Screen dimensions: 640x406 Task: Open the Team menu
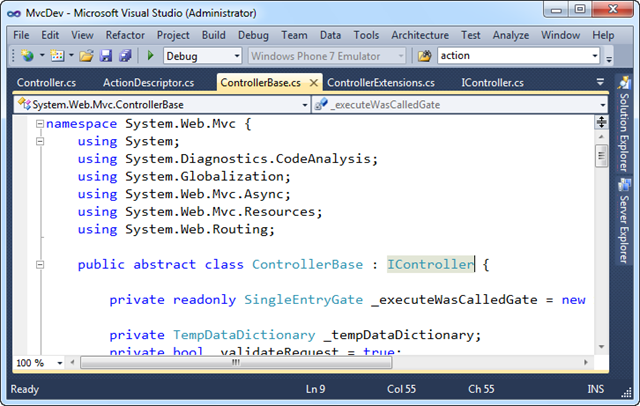pos(294,35)
